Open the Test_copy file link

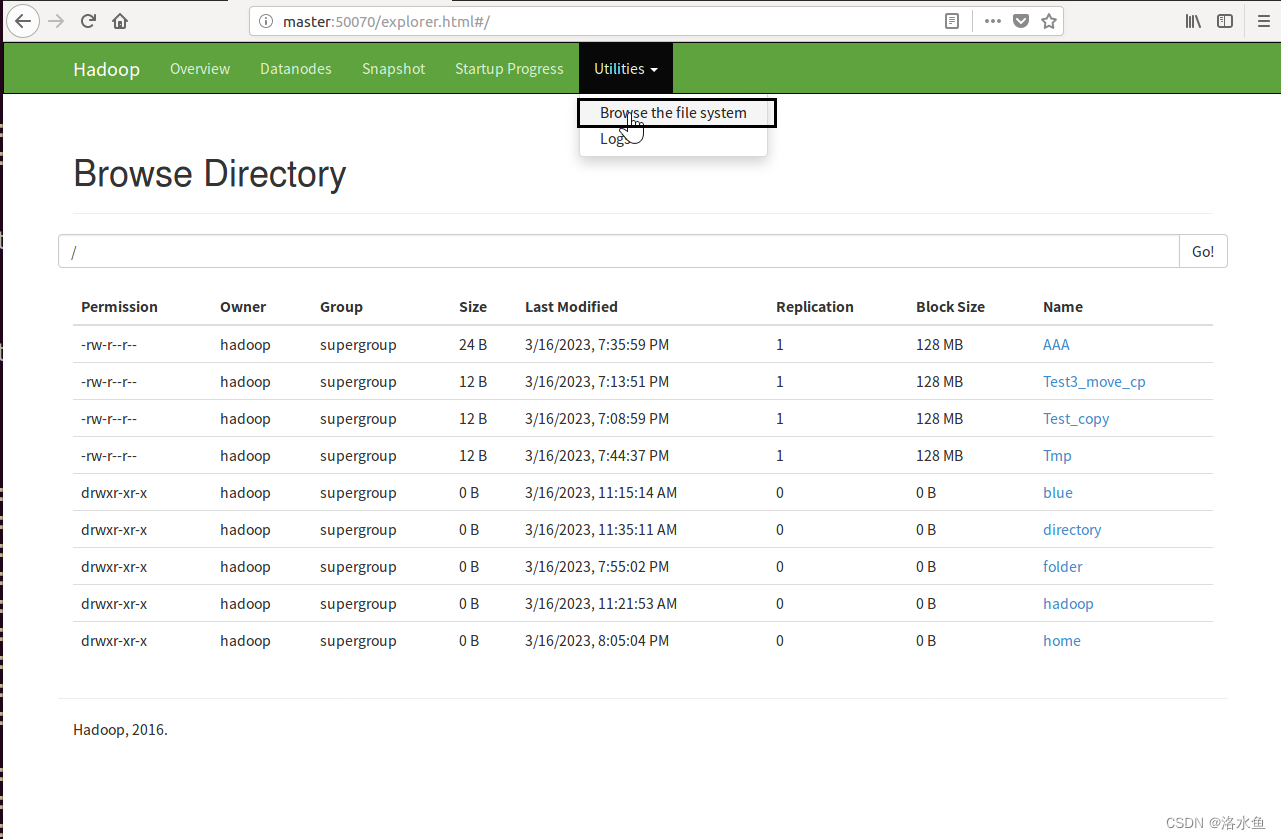pyautogui.click(x=1076, y=419)
